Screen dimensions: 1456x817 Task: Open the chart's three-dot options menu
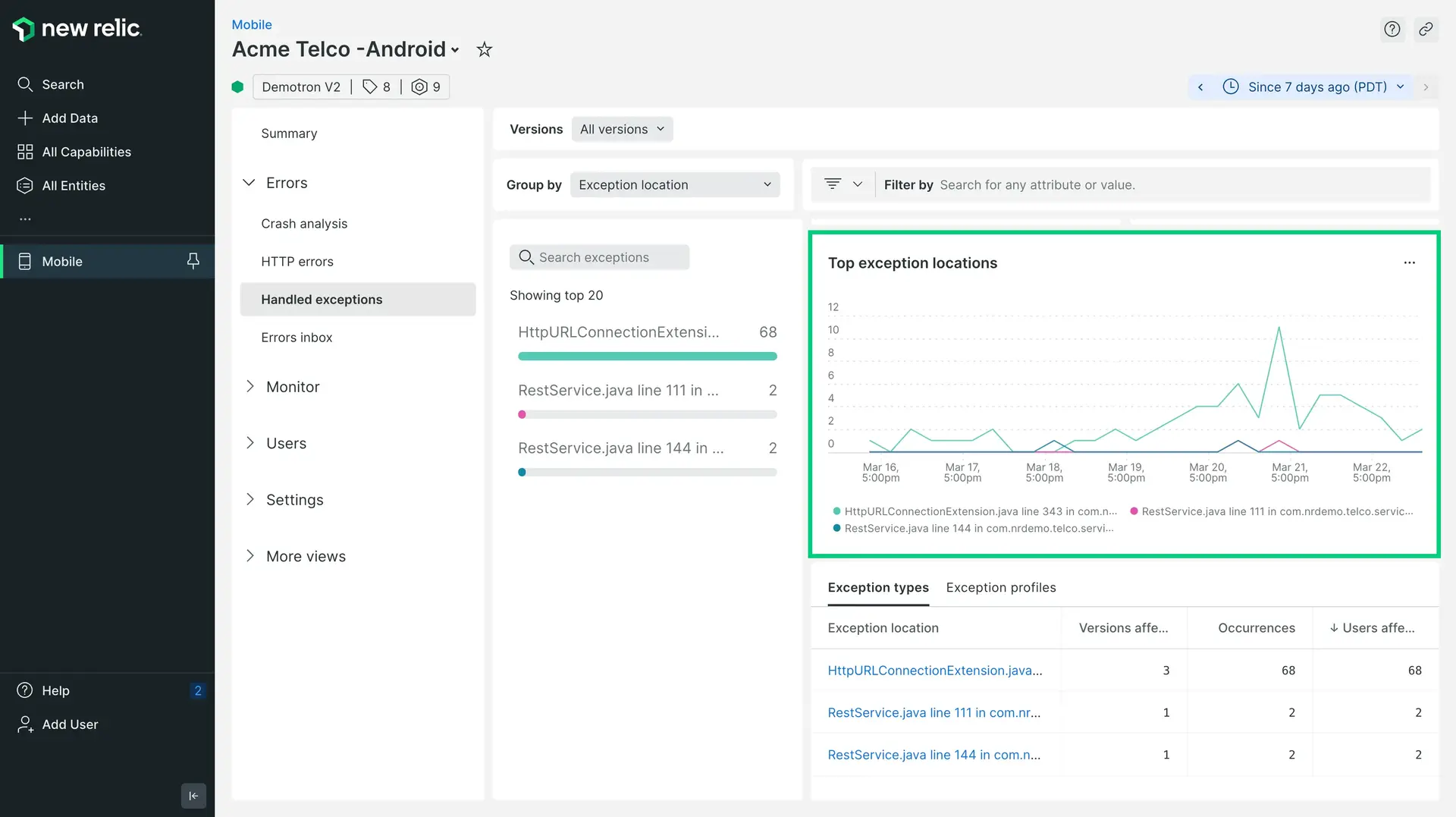pyautogui.click(x=1409, y=263)
